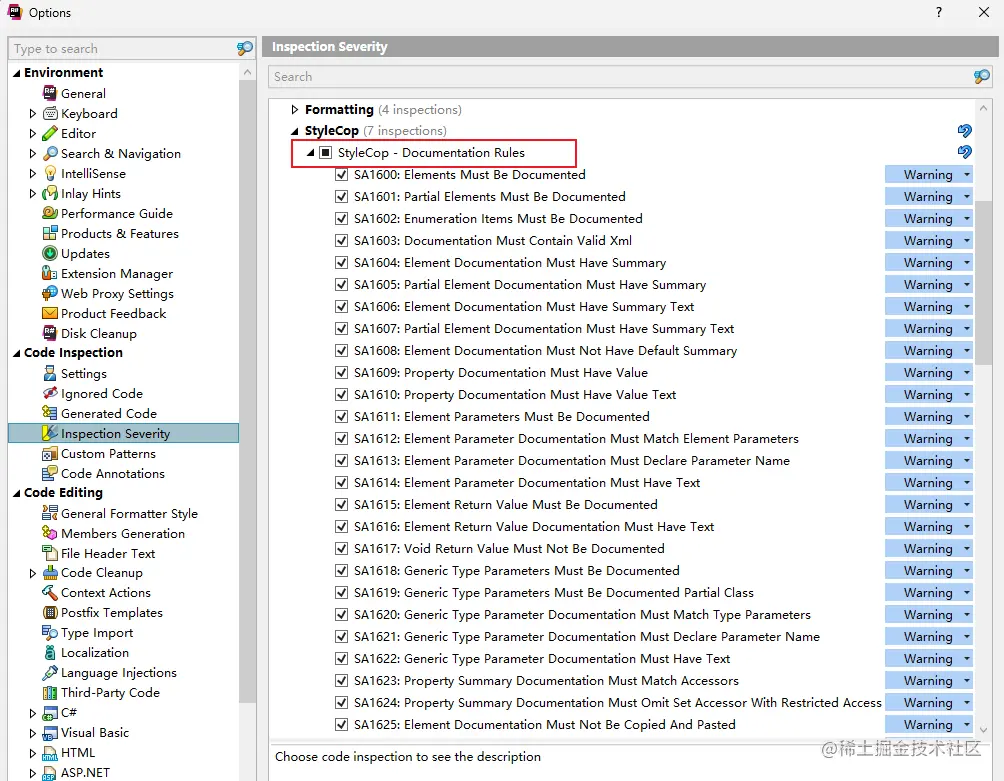Click the Updates green icon
This screenshot has width=1004, height=781.
pyautogui.click(x=49, y=253)
